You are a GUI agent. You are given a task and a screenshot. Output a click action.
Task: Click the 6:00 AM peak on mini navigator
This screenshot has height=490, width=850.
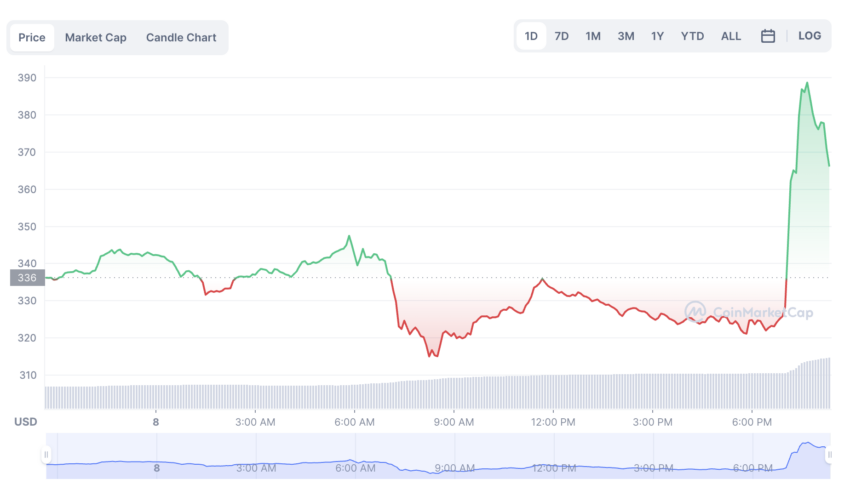pos(350,460)
